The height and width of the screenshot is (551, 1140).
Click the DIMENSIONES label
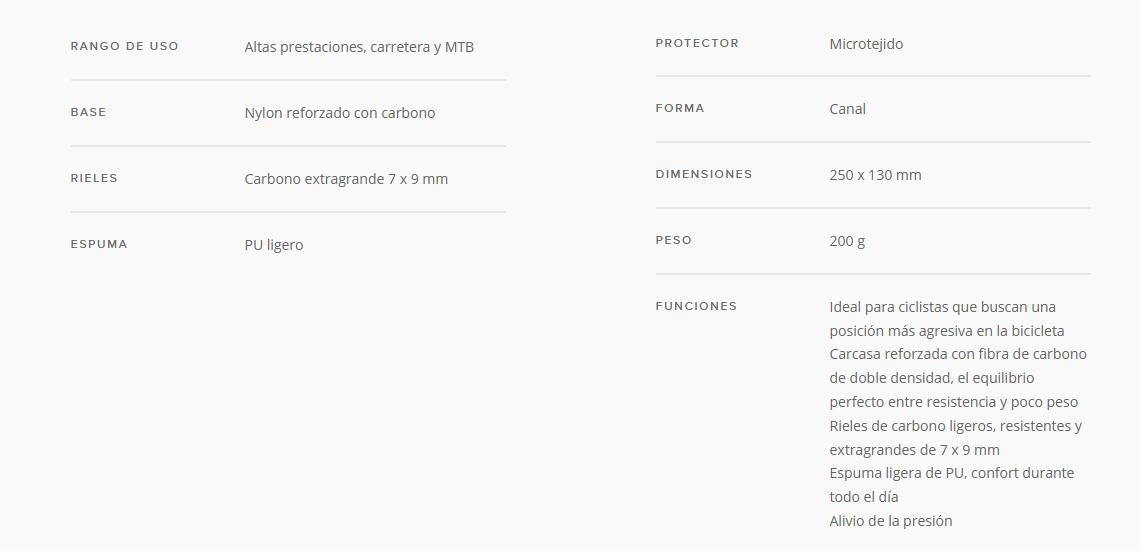(704, 175)
